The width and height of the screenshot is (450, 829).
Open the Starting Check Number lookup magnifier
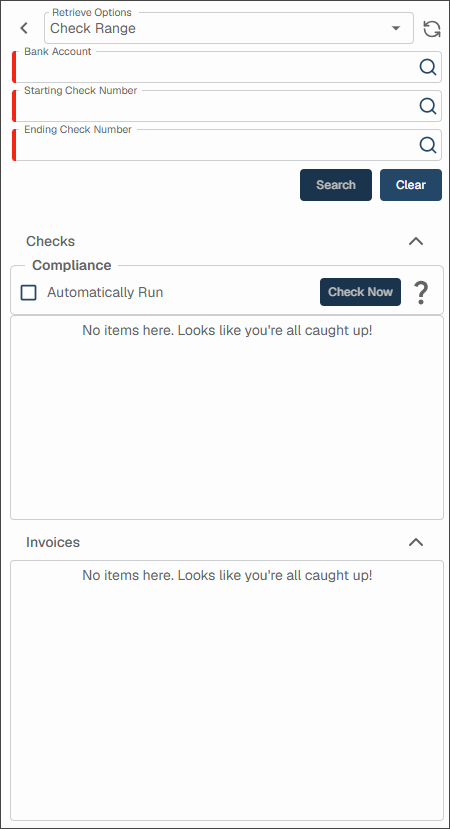click(x=428, y=106)
